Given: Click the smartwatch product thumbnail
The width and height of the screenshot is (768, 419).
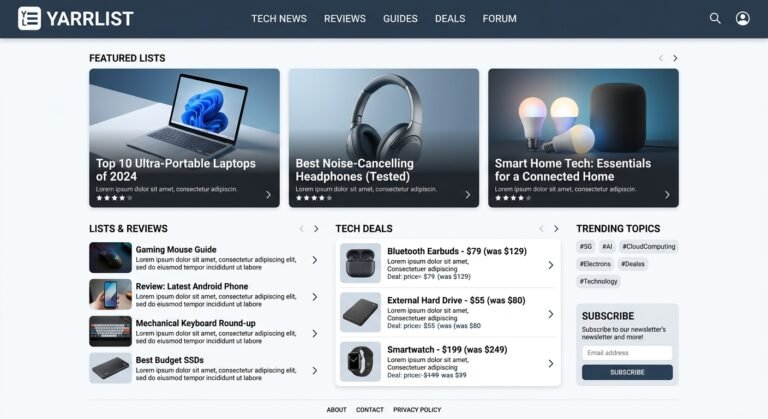Looking at the screenshot, I should 360,362.
